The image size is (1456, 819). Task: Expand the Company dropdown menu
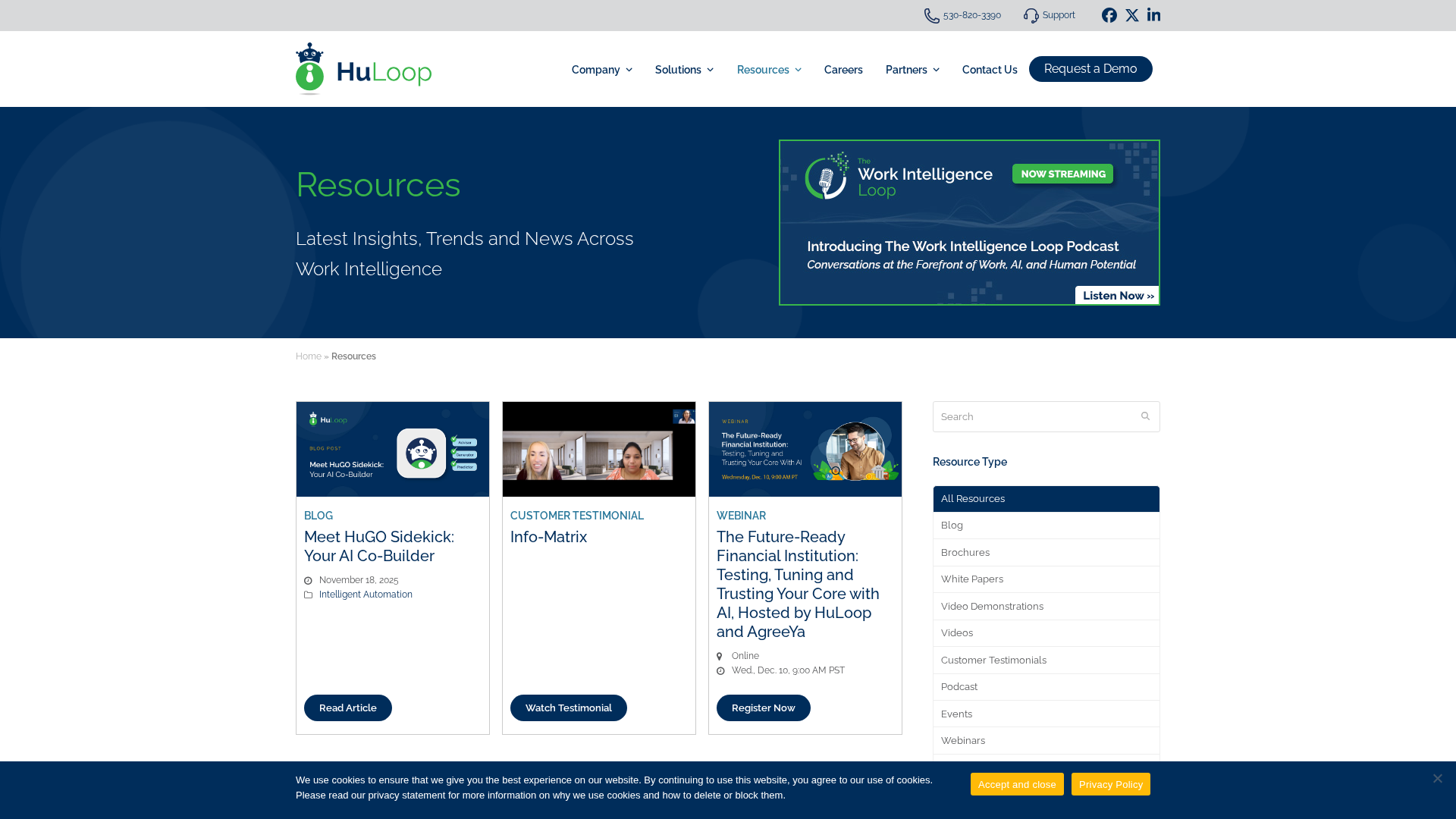click(601, 70)
